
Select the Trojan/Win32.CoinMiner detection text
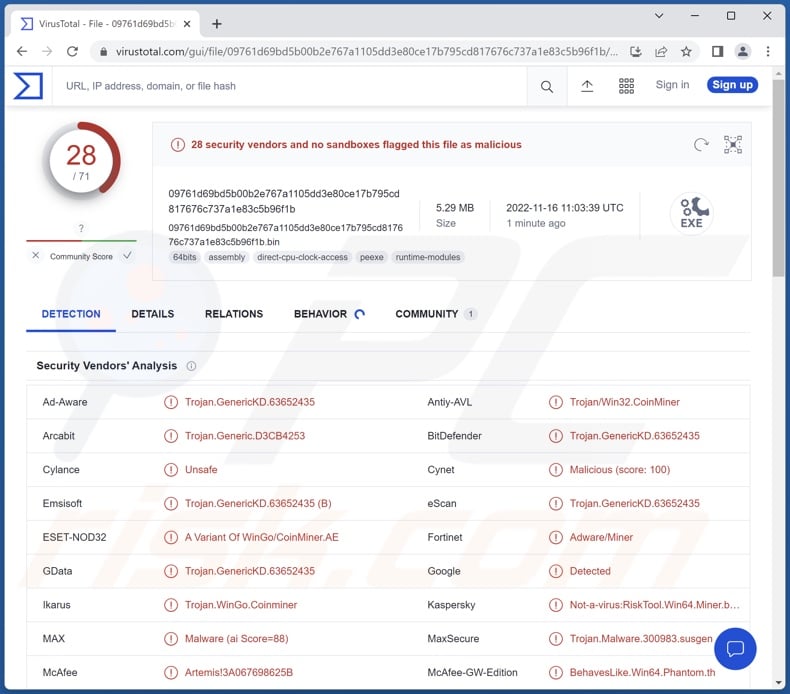tap(624, 402)
